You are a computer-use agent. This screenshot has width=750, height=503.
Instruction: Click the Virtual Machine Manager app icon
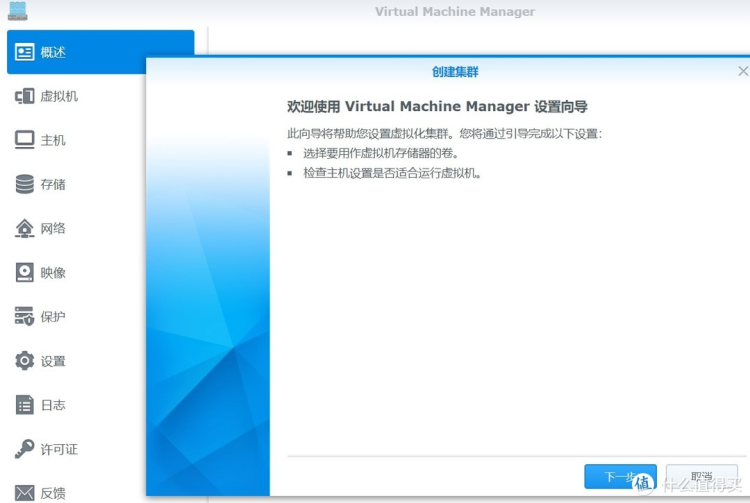click(18, 11)
